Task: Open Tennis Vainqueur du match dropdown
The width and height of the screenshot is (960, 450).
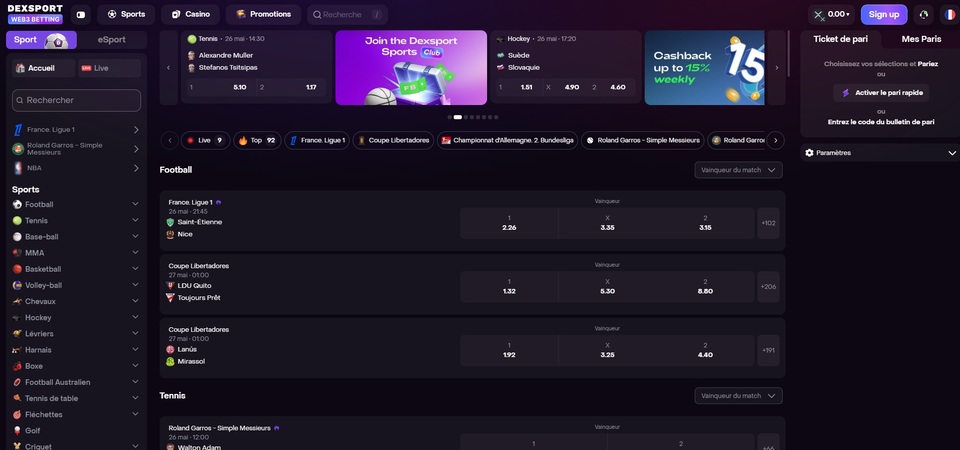Action: tap(738, 396)
